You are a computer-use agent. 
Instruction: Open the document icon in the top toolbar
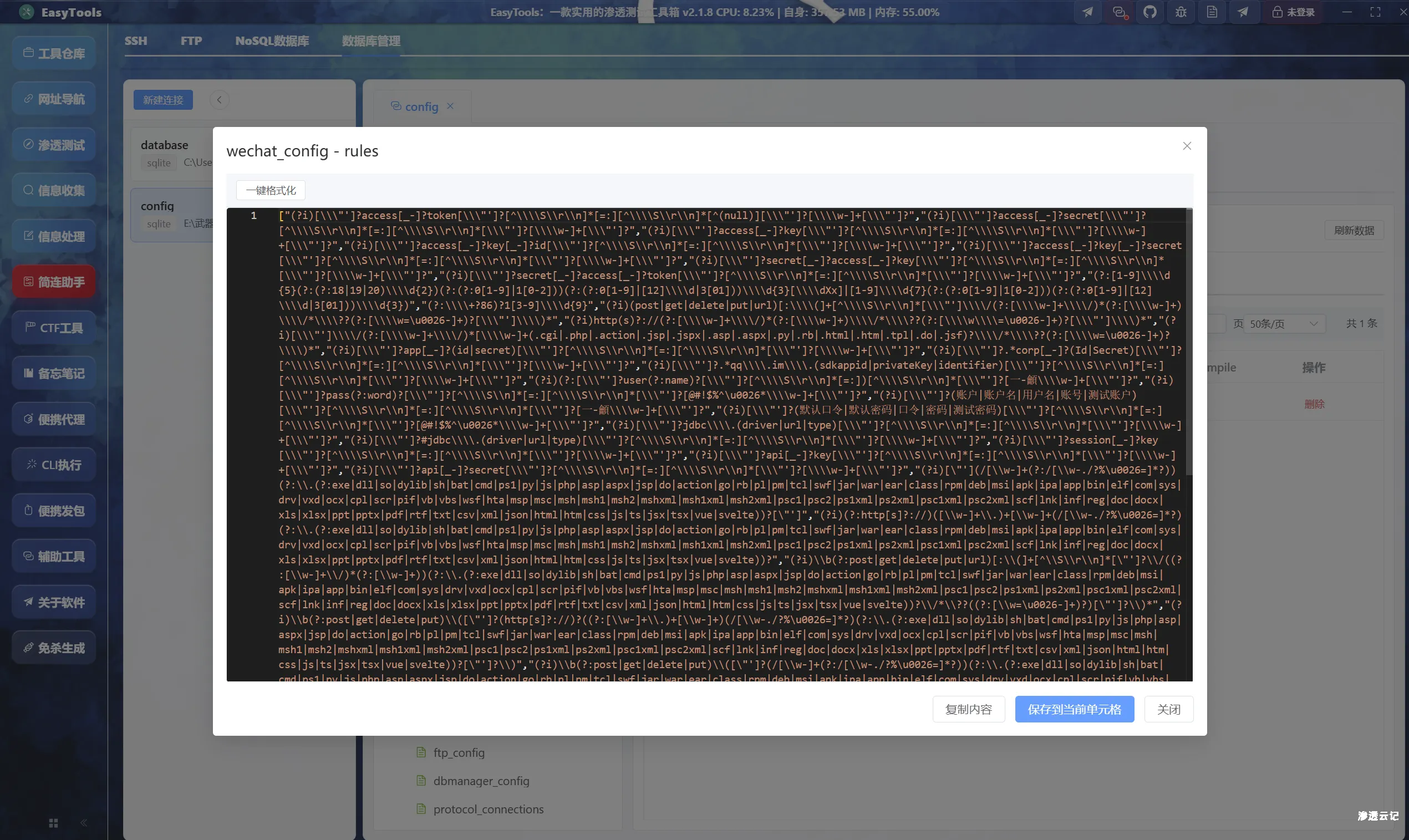tap(1212, 12)
